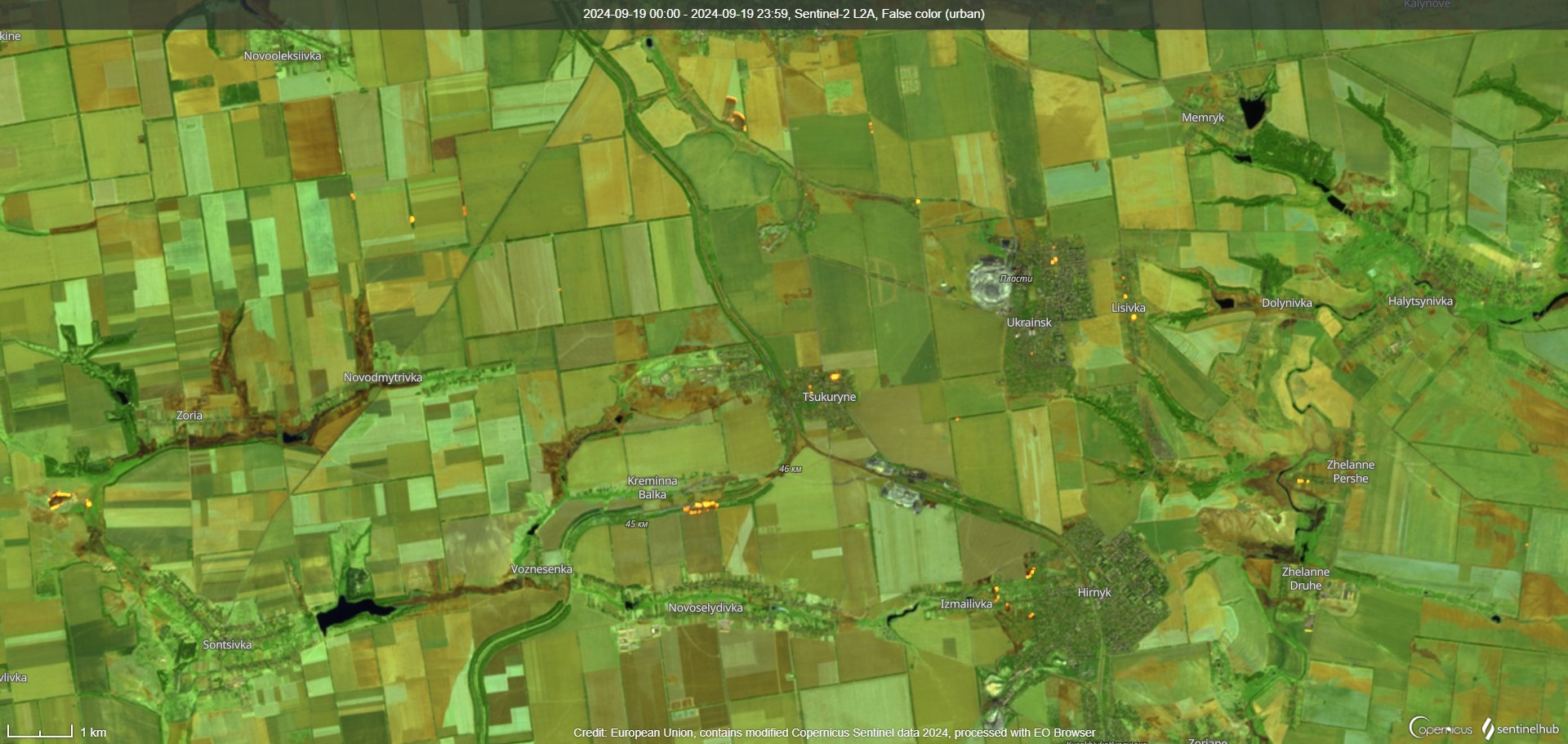Image resolution: width=1568 pixels, height=744 pixels.
Task: Click the 1 km scale label
Action: [94, 733]
